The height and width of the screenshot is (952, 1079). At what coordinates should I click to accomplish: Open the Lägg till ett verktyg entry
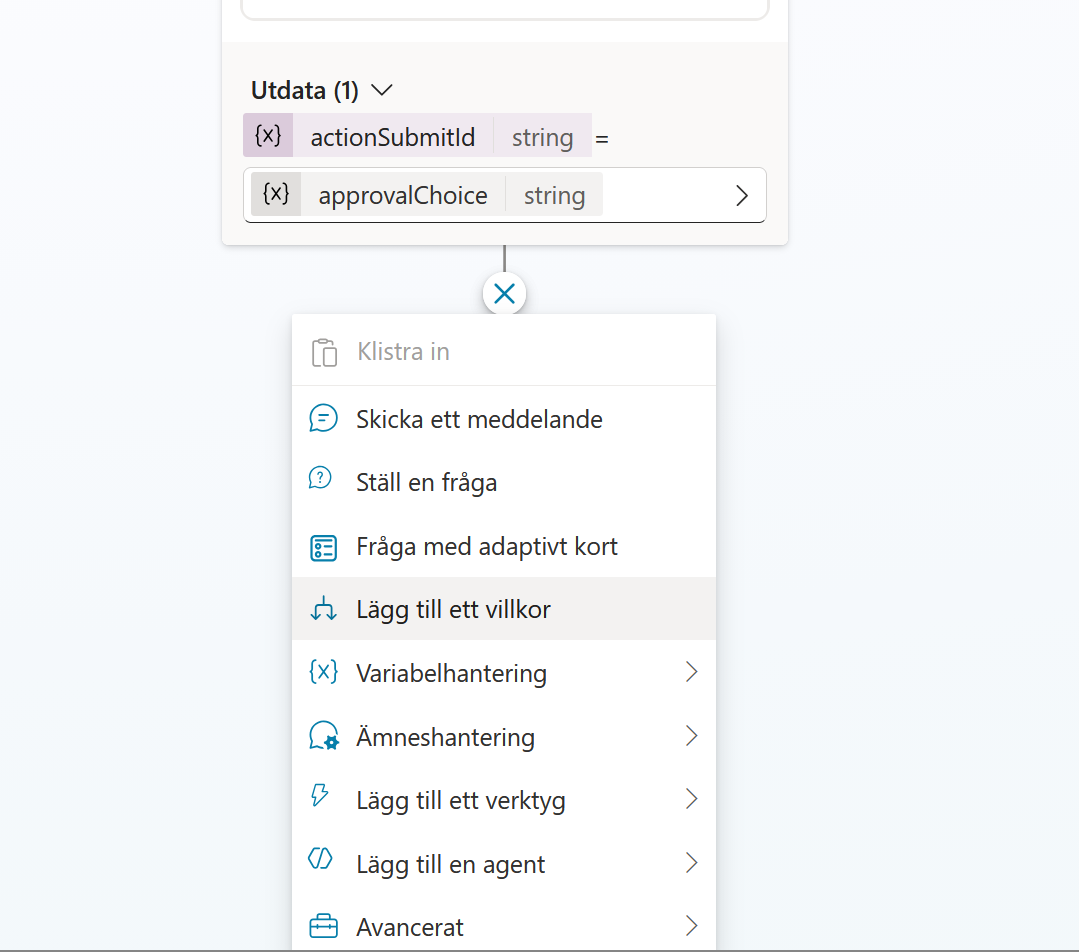pos(504,800)
